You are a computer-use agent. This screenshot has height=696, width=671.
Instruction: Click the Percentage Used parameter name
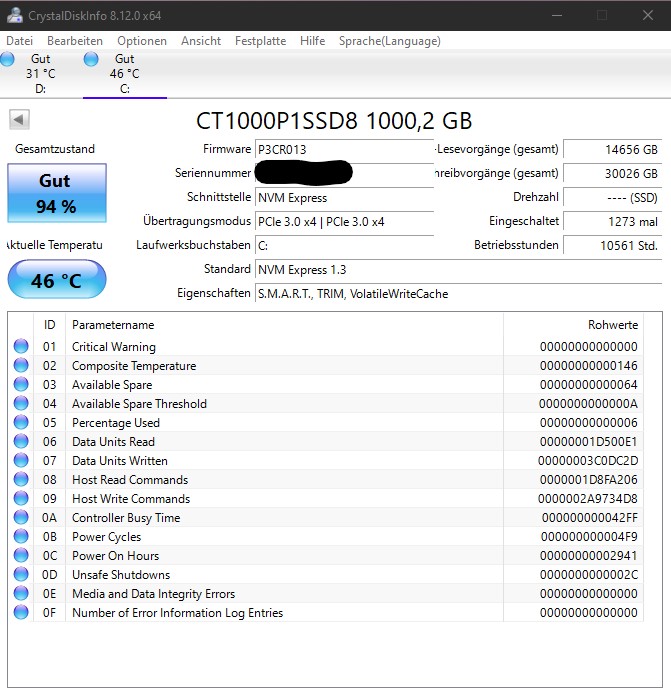116,423
